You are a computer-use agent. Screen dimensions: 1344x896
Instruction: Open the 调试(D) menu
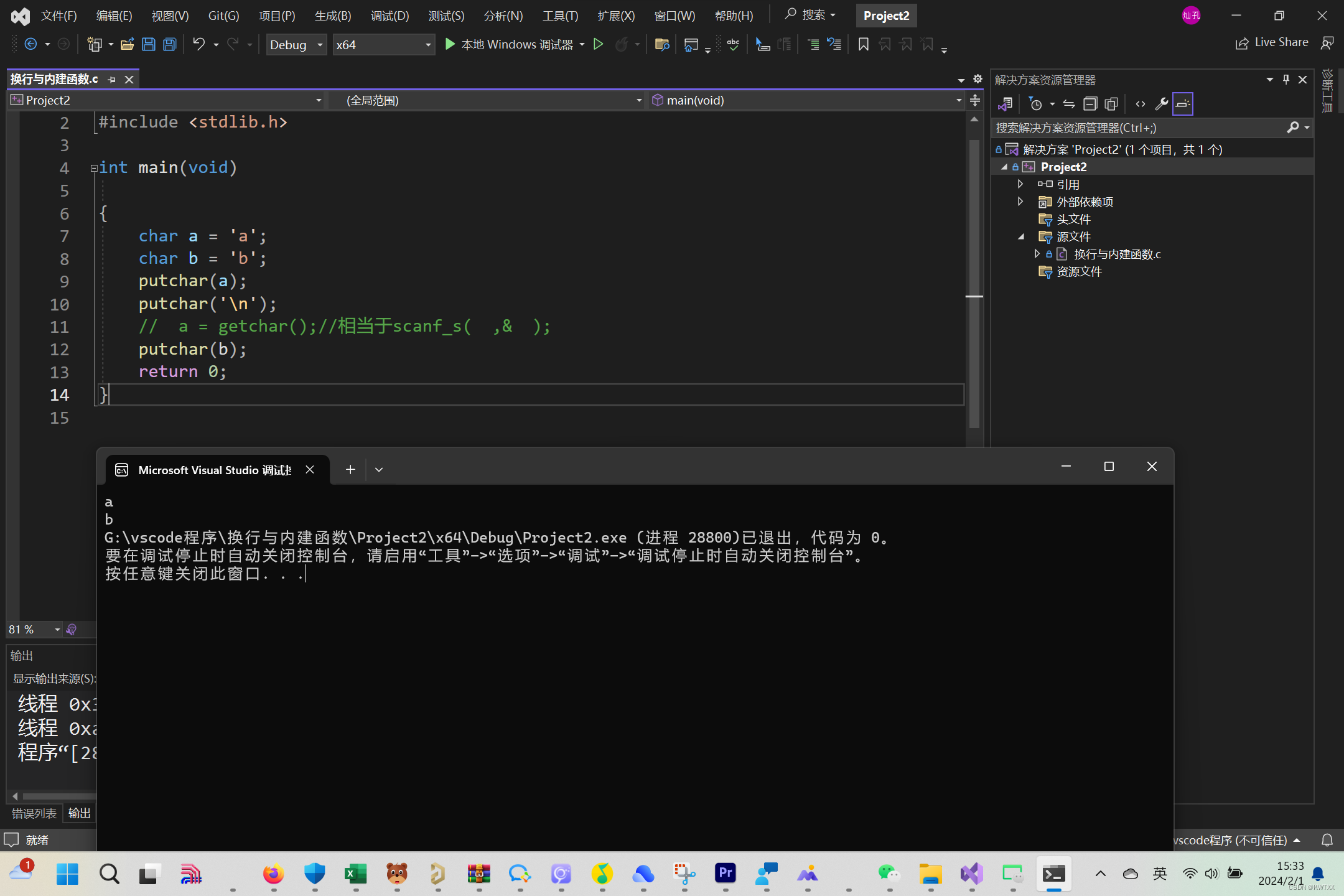[390, 16]
